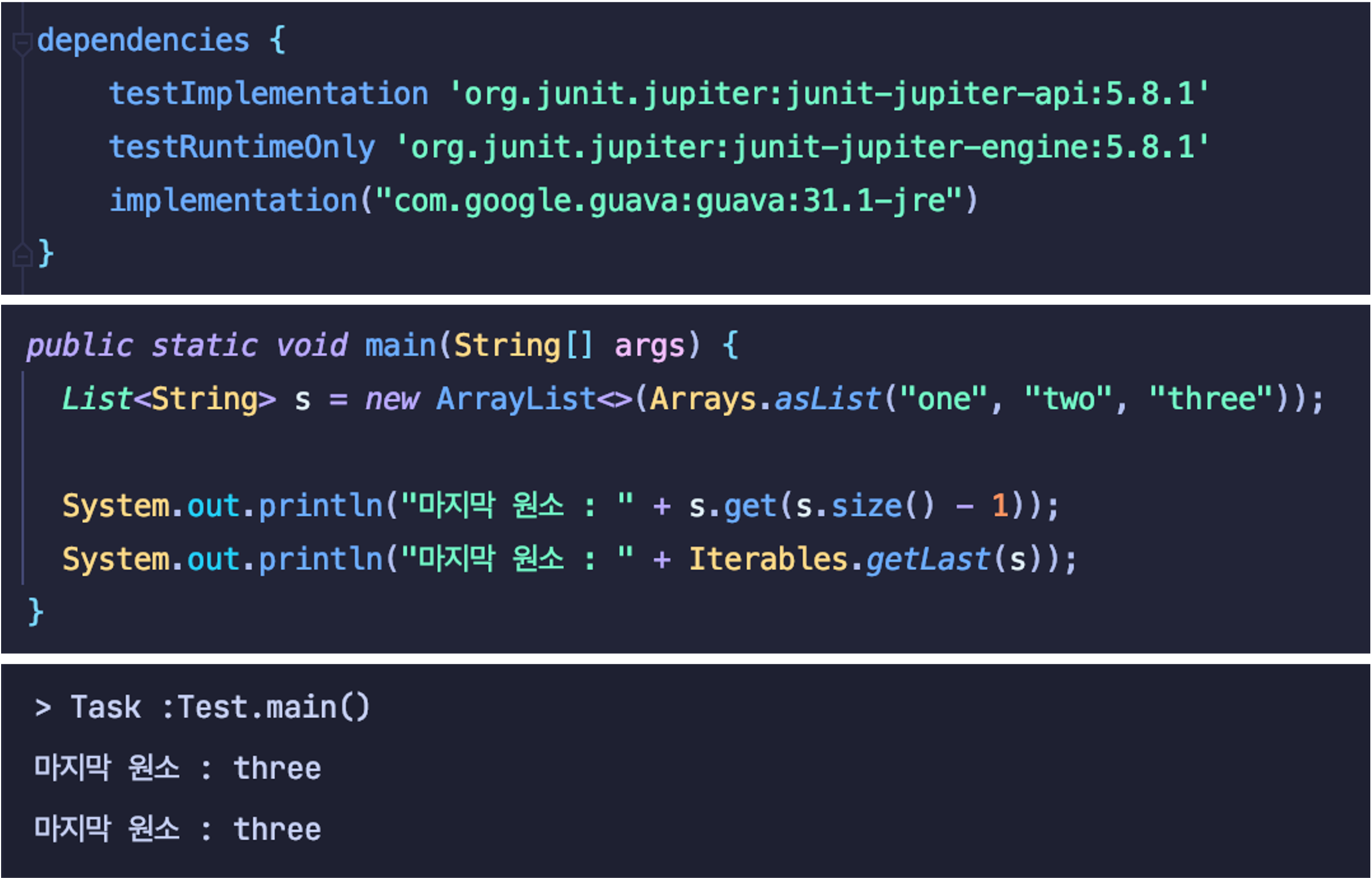
Task: Click the dependencies keyword
Action: (x=143, y=41)
